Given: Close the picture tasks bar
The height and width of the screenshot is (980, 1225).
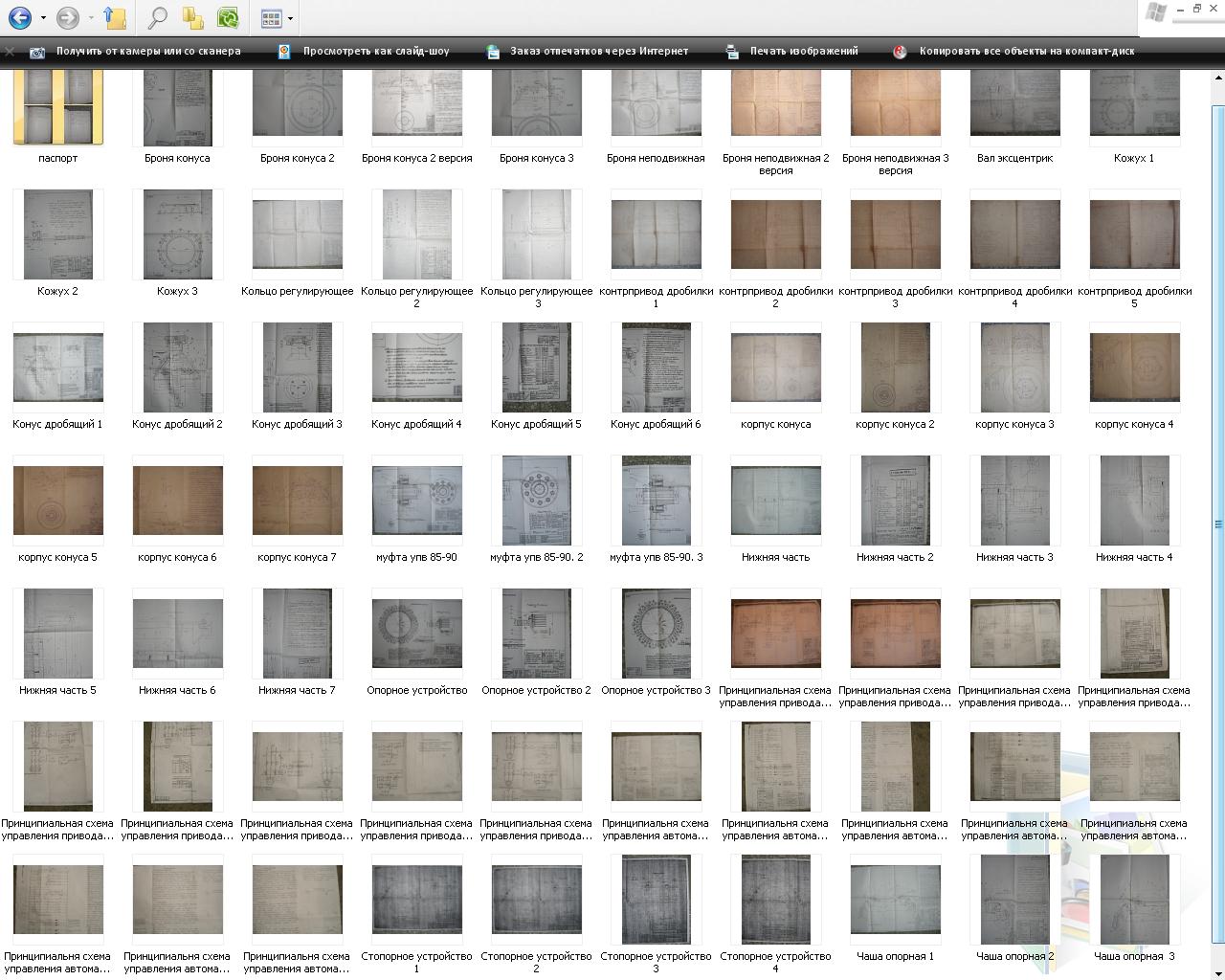Looking at the screenshot, I should [9, 51].
